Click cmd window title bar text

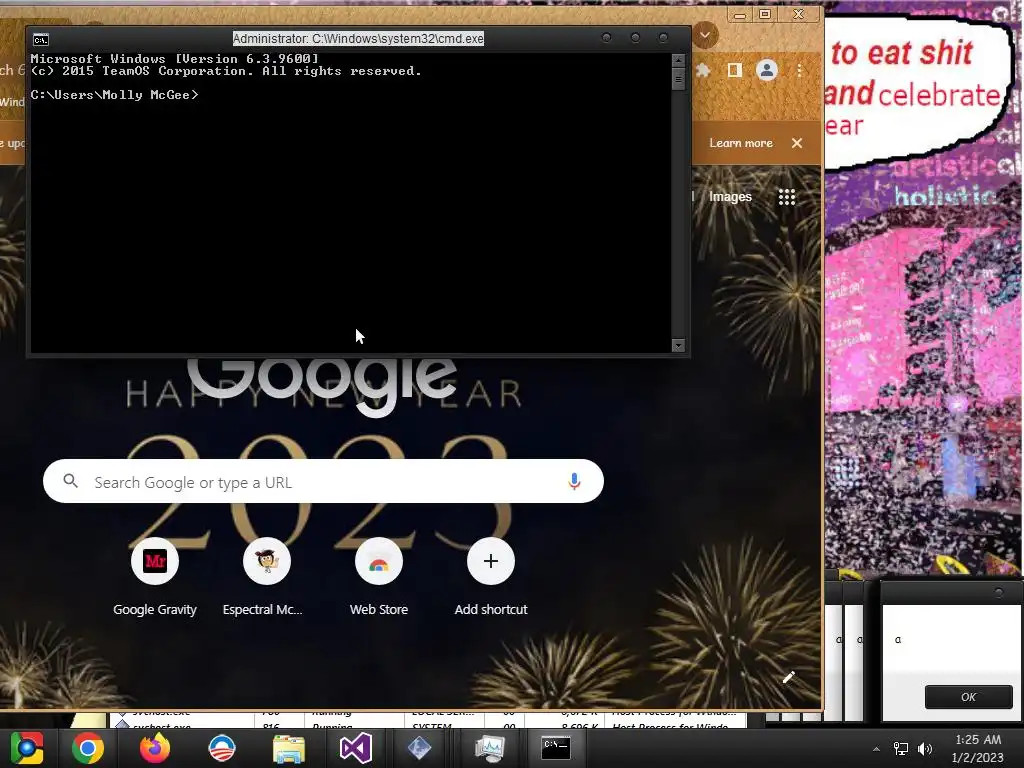tap(358, 39)
